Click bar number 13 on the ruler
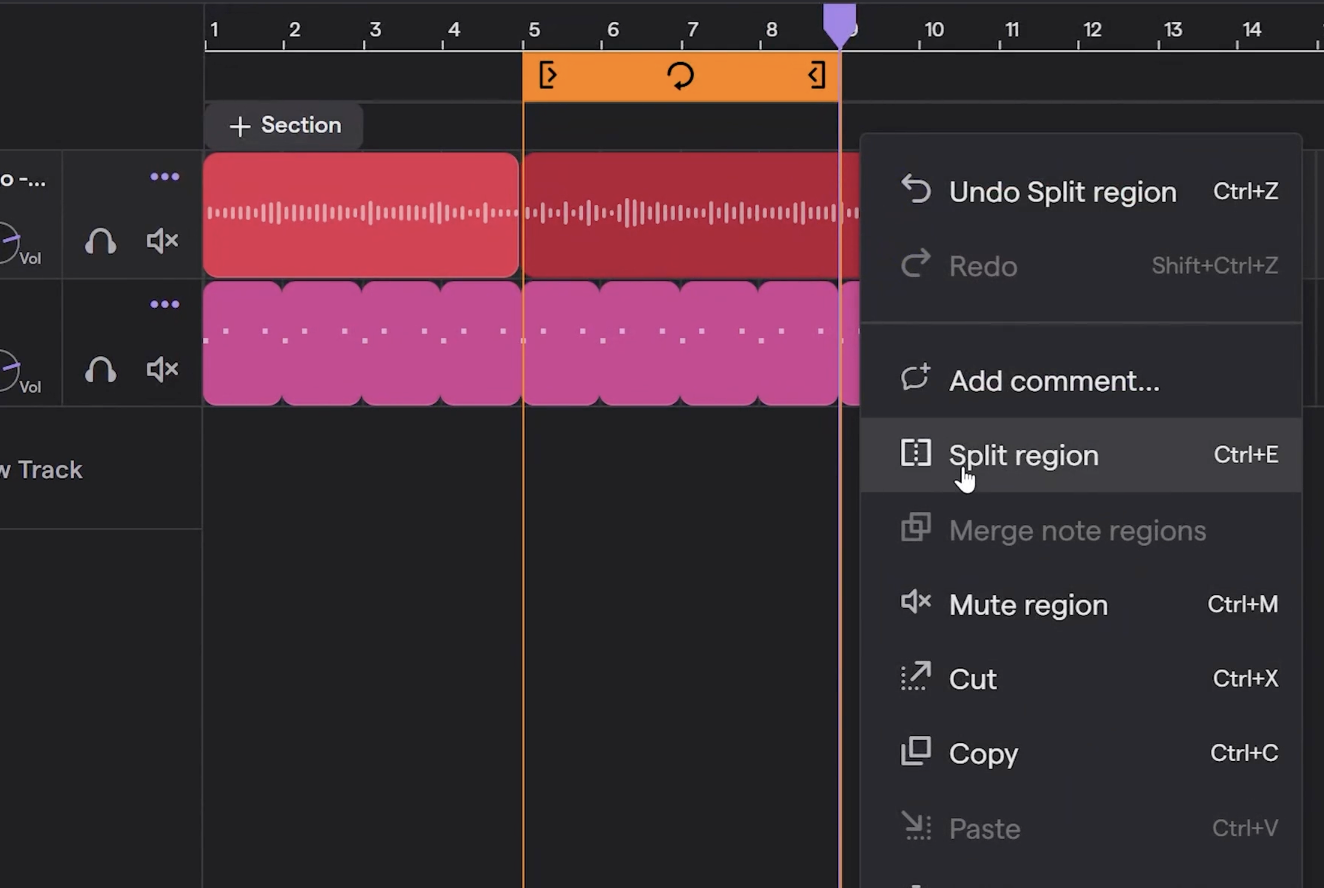This screenshot has height=888, width=1324. tap(1173, 30)
